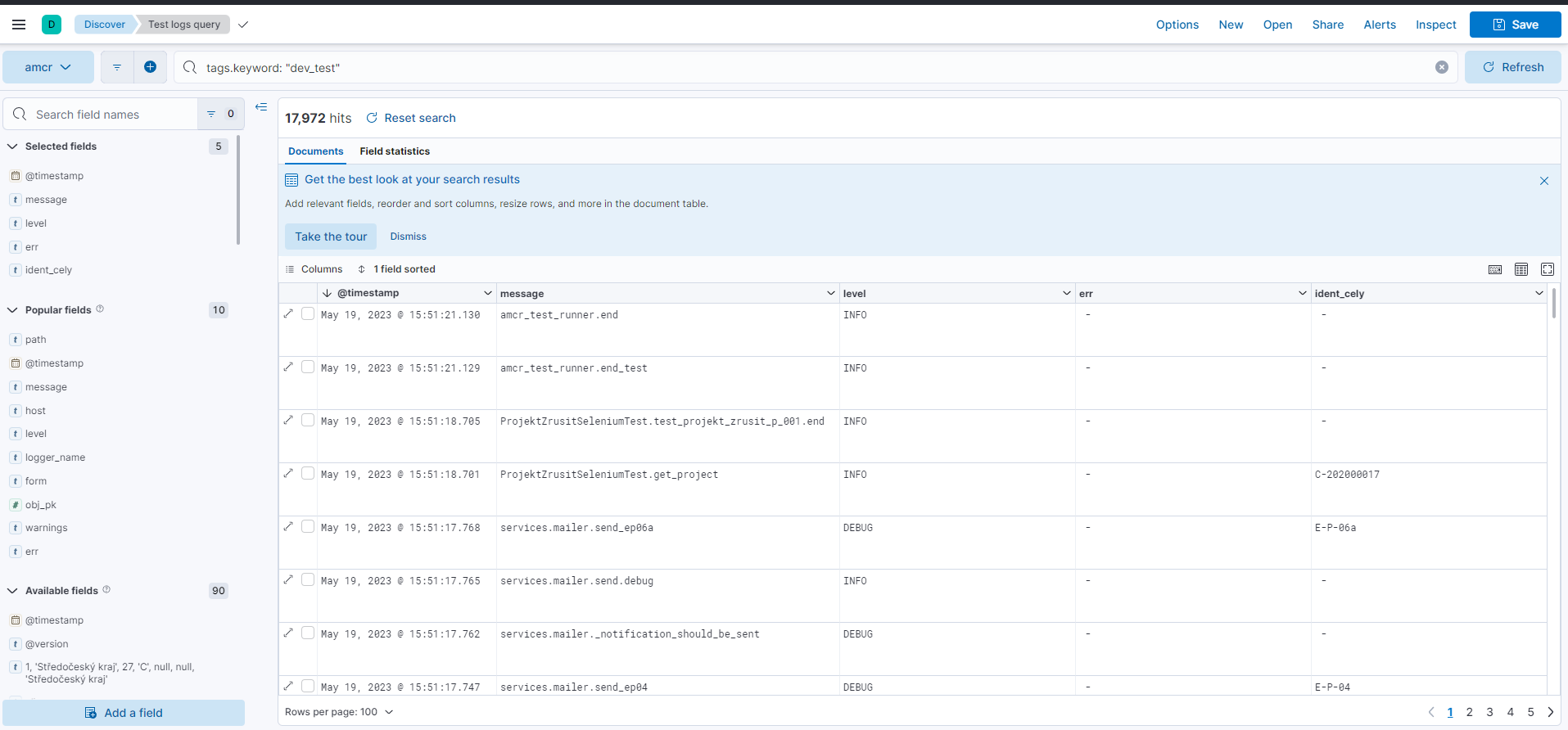Select the services.mailer.send.debug row checkbox
This screenshot has height=730, width=1568.
308,579
